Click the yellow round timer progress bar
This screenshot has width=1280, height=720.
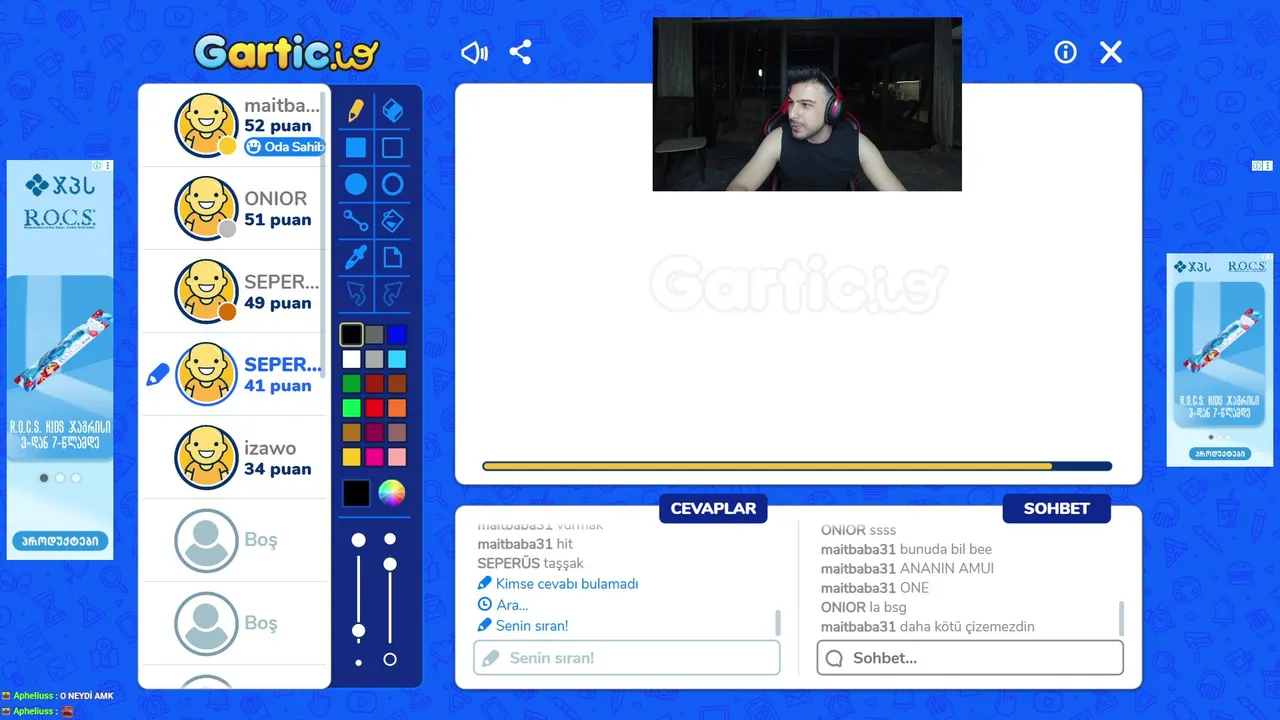pos(797,466)
